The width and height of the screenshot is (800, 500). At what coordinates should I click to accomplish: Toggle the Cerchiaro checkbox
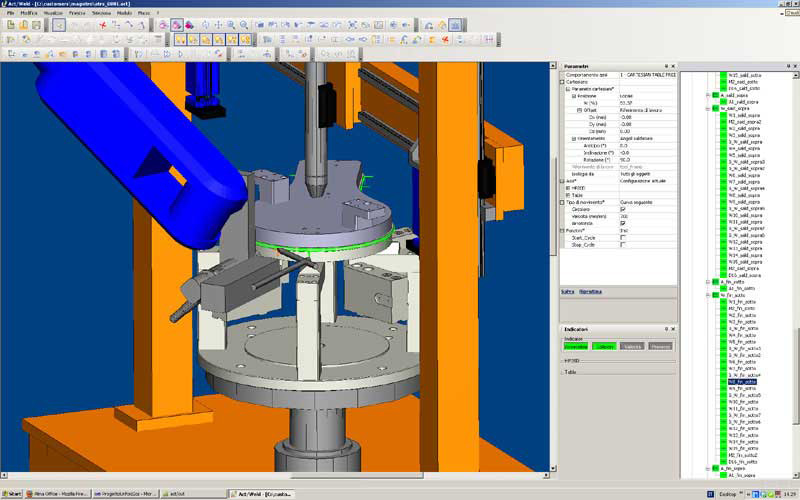tap(623, 209)
